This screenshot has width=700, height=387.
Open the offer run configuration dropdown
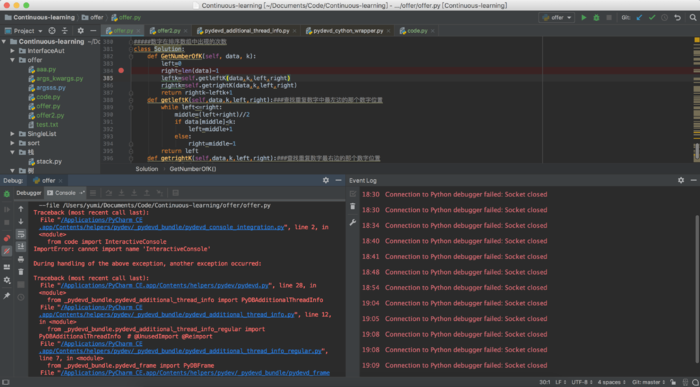pos(557,18)
